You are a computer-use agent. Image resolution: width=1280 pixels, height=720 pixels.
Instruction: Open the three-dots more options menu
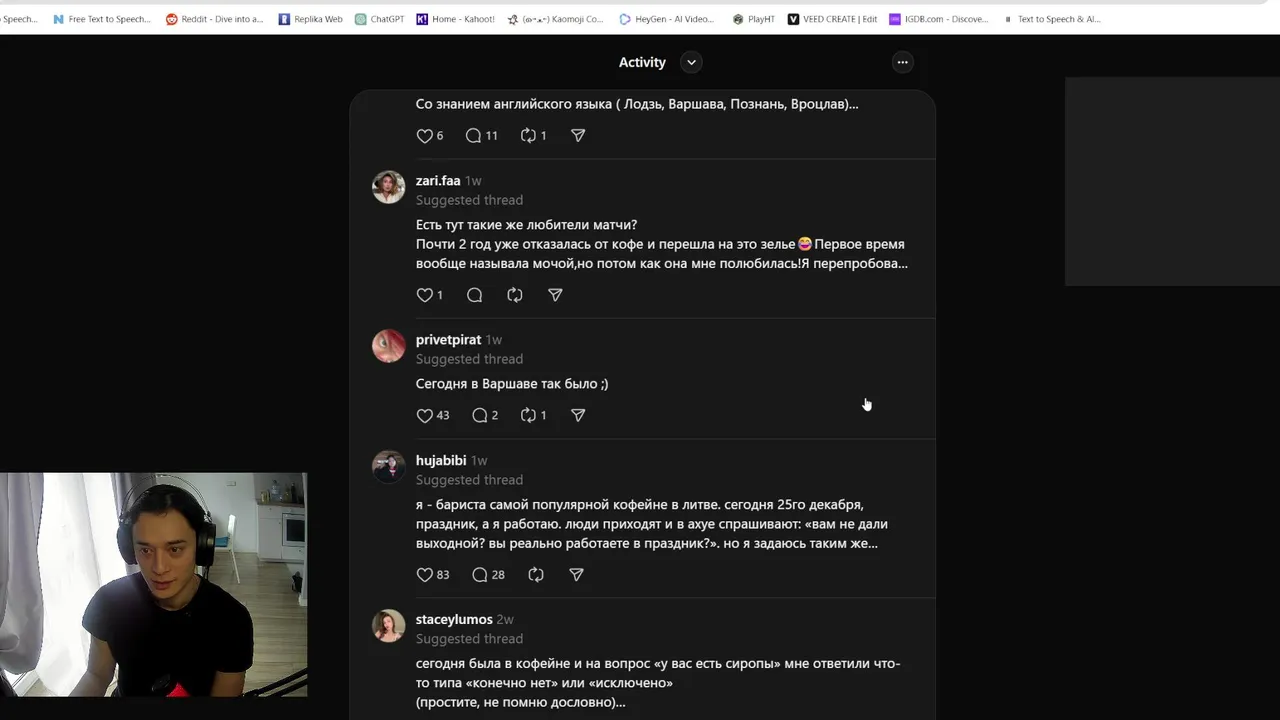pyautogui.click(x=902, y=62)
